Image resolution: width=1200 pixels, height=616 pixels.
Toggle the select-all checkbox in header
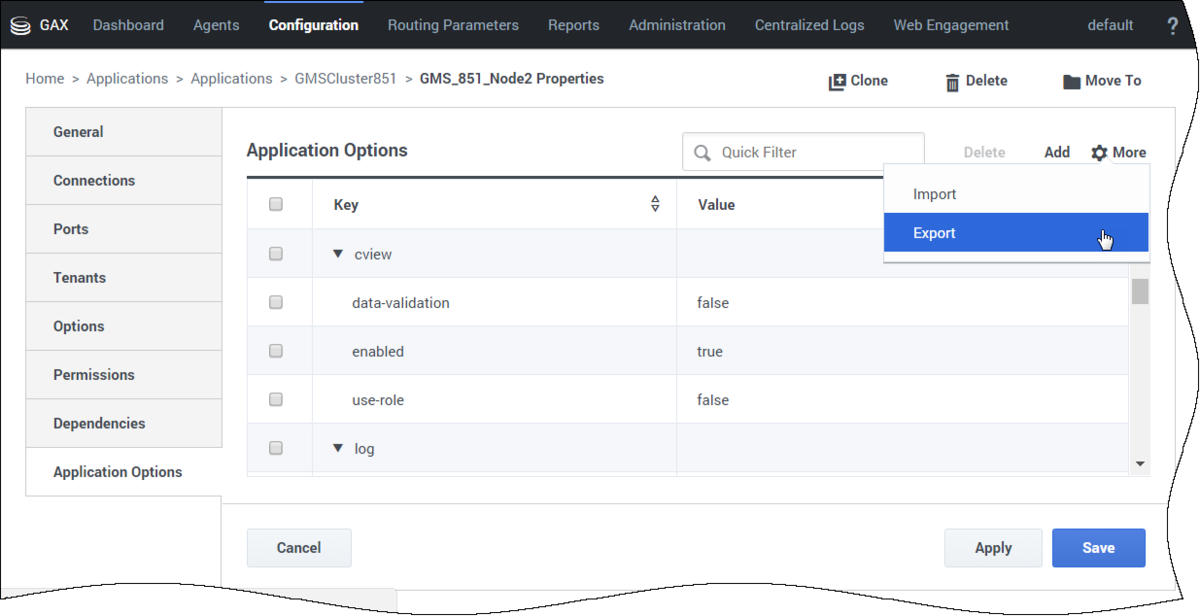(276, 204)
